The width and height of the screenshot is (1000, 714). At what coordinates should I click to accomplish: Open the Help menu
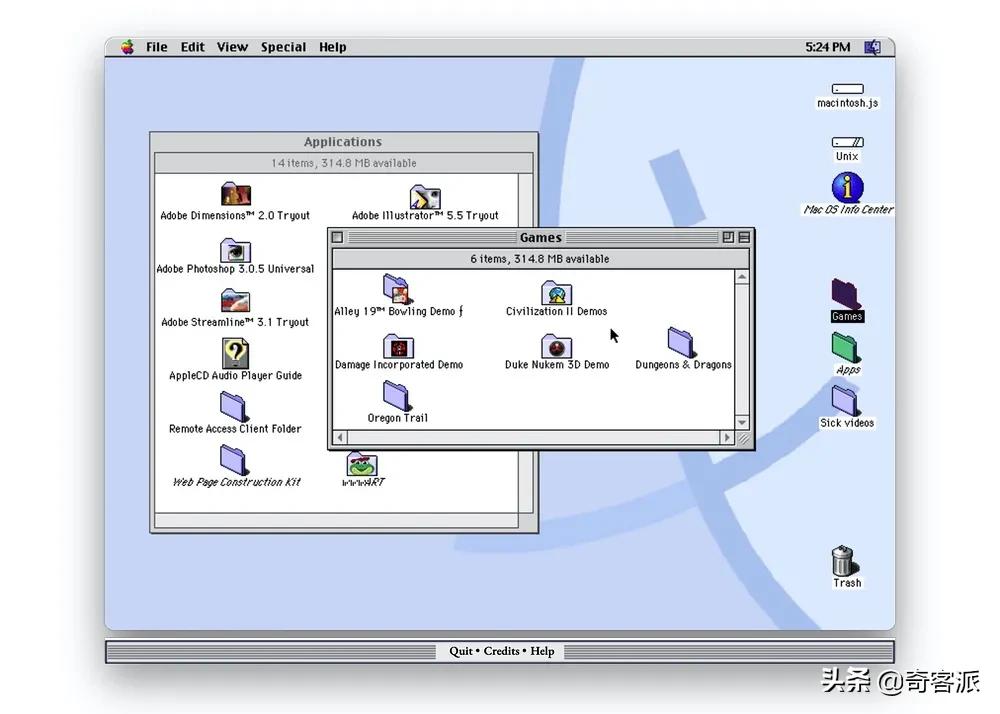pyautogui.click(x=332, y=47)
